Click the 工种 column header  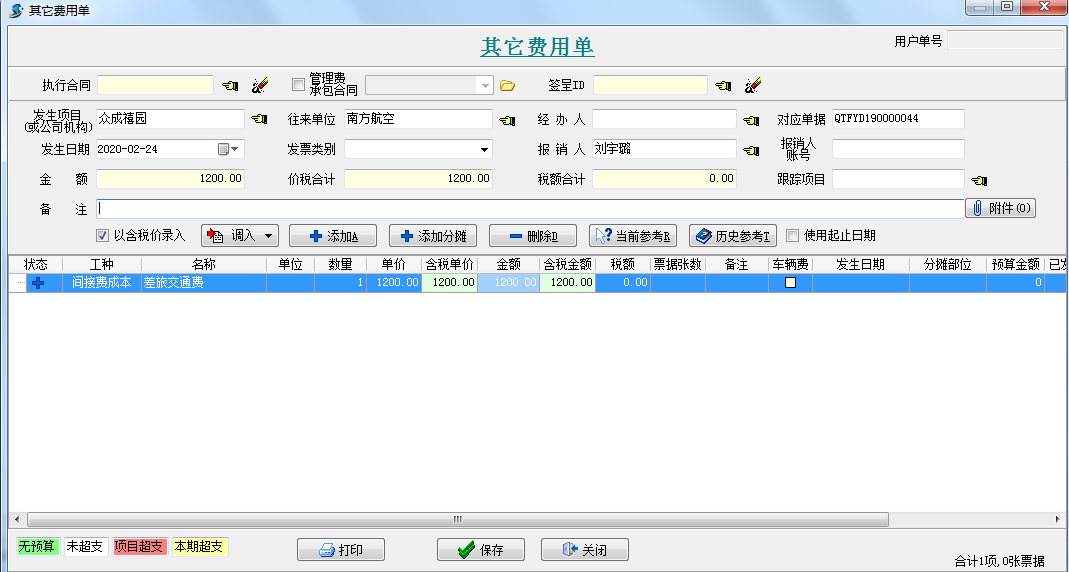pyautogui.click(x=102, y=265)
